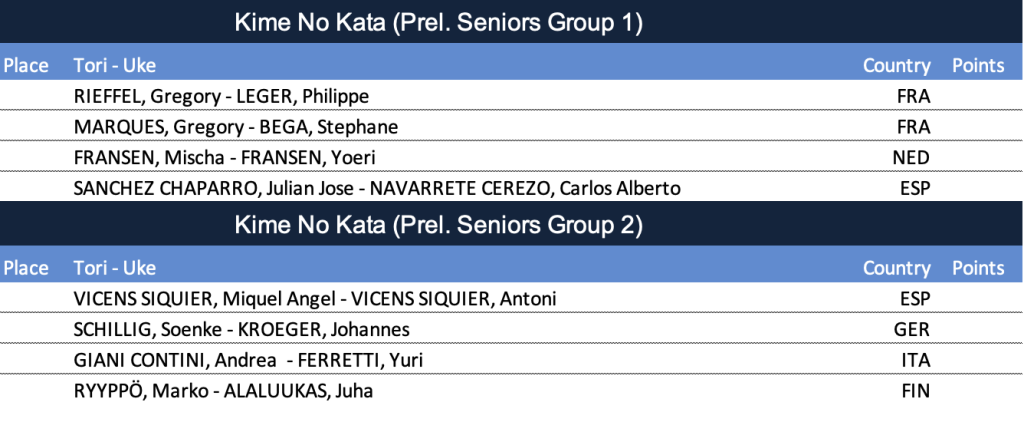This screenshot has width=1024, height=422.
Task: Click the GER country cell
Action: click(x=912, y=329)
